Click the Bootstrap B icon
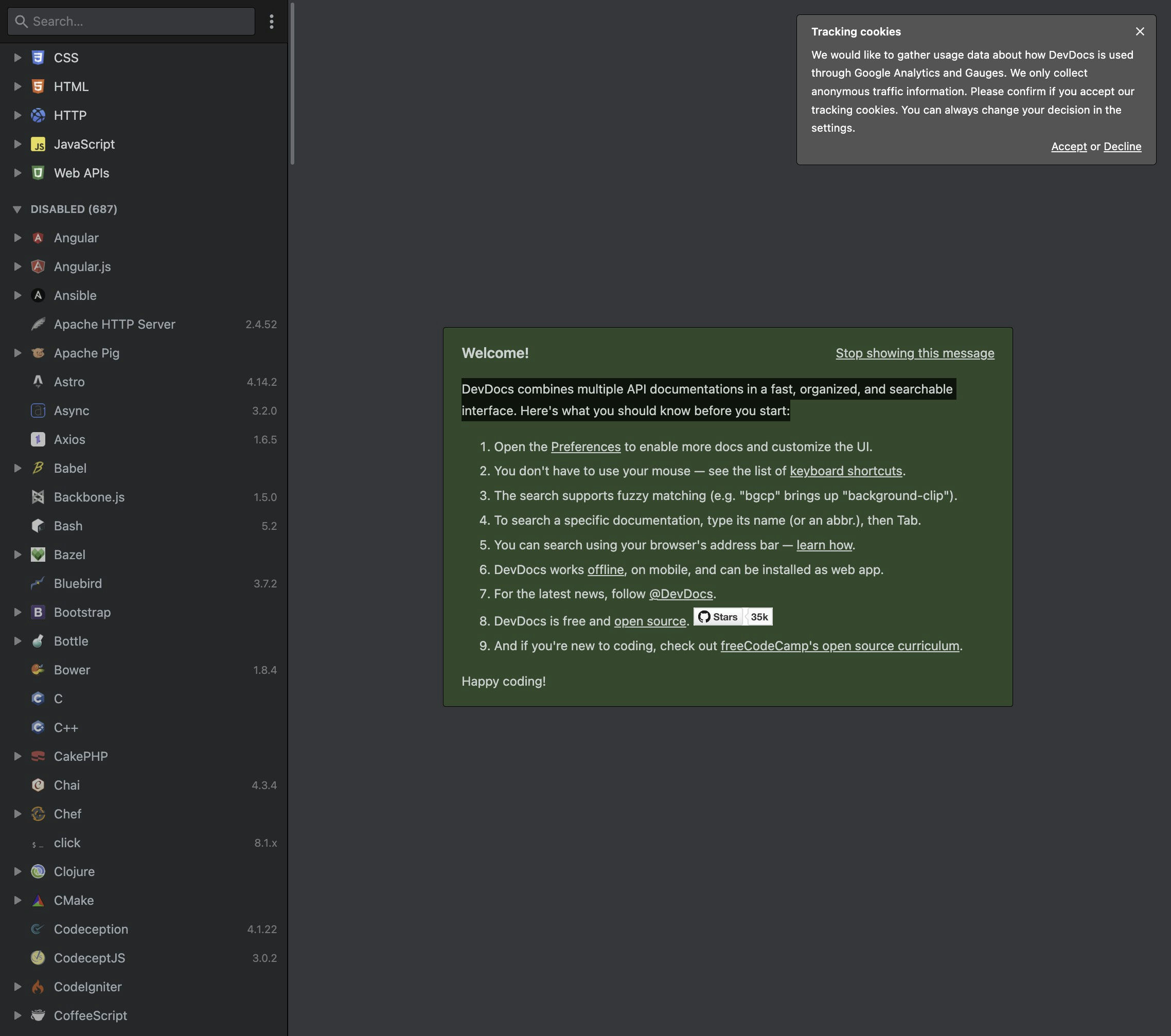Screen dimensions: 1171x1036 (38, 612)
